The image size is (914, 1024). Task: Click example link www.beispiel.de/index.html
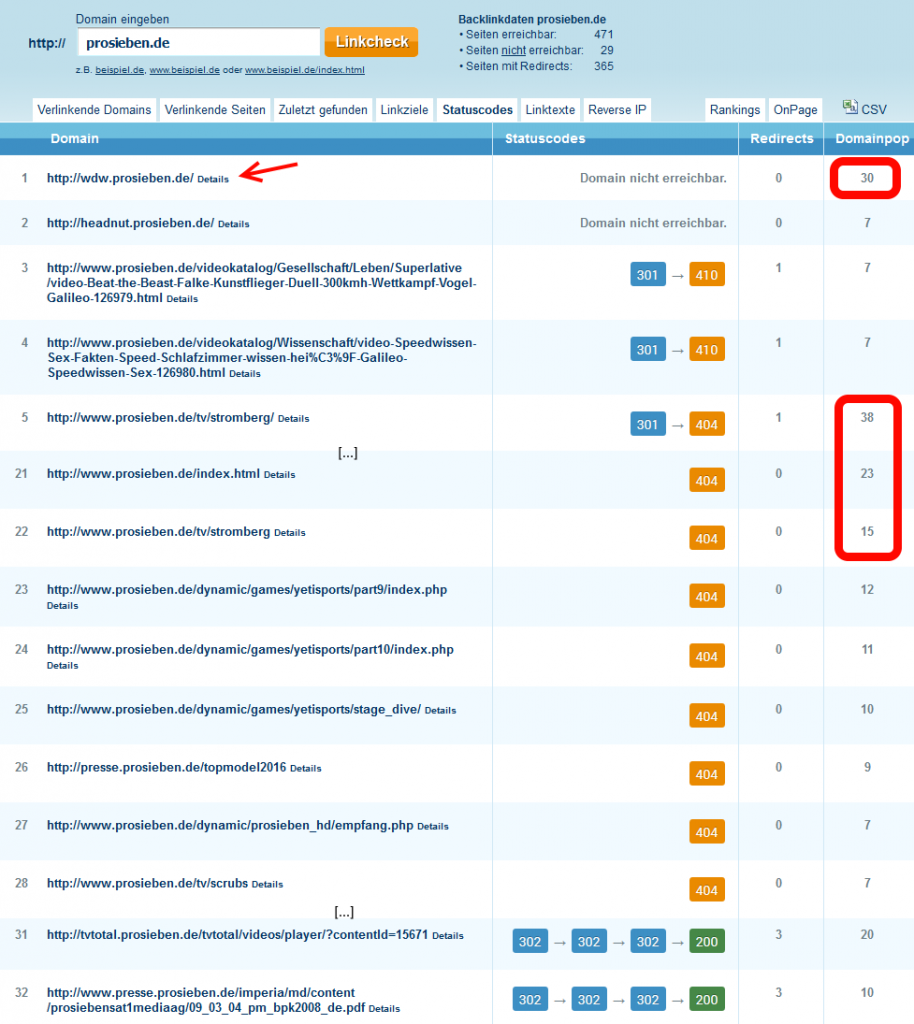tap(305, 70)
